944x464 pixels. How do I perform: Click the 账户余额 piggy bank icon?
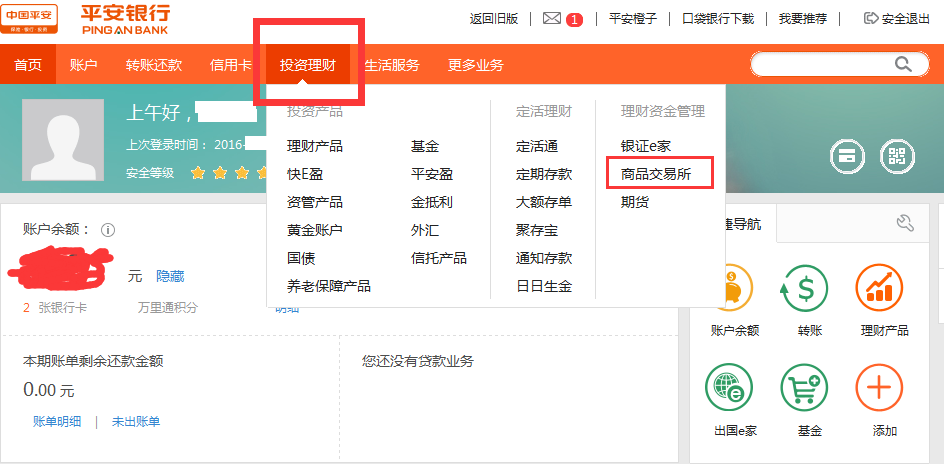click(x=729, y=289)
